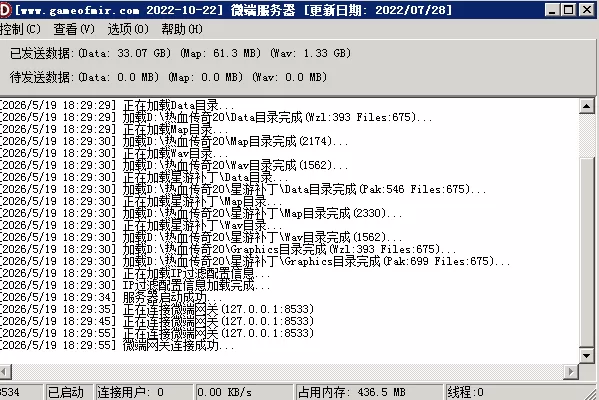Open the 控制(C) menu
Image resolution: width=599 pixels, height=400 pixels.
(20, 29)
